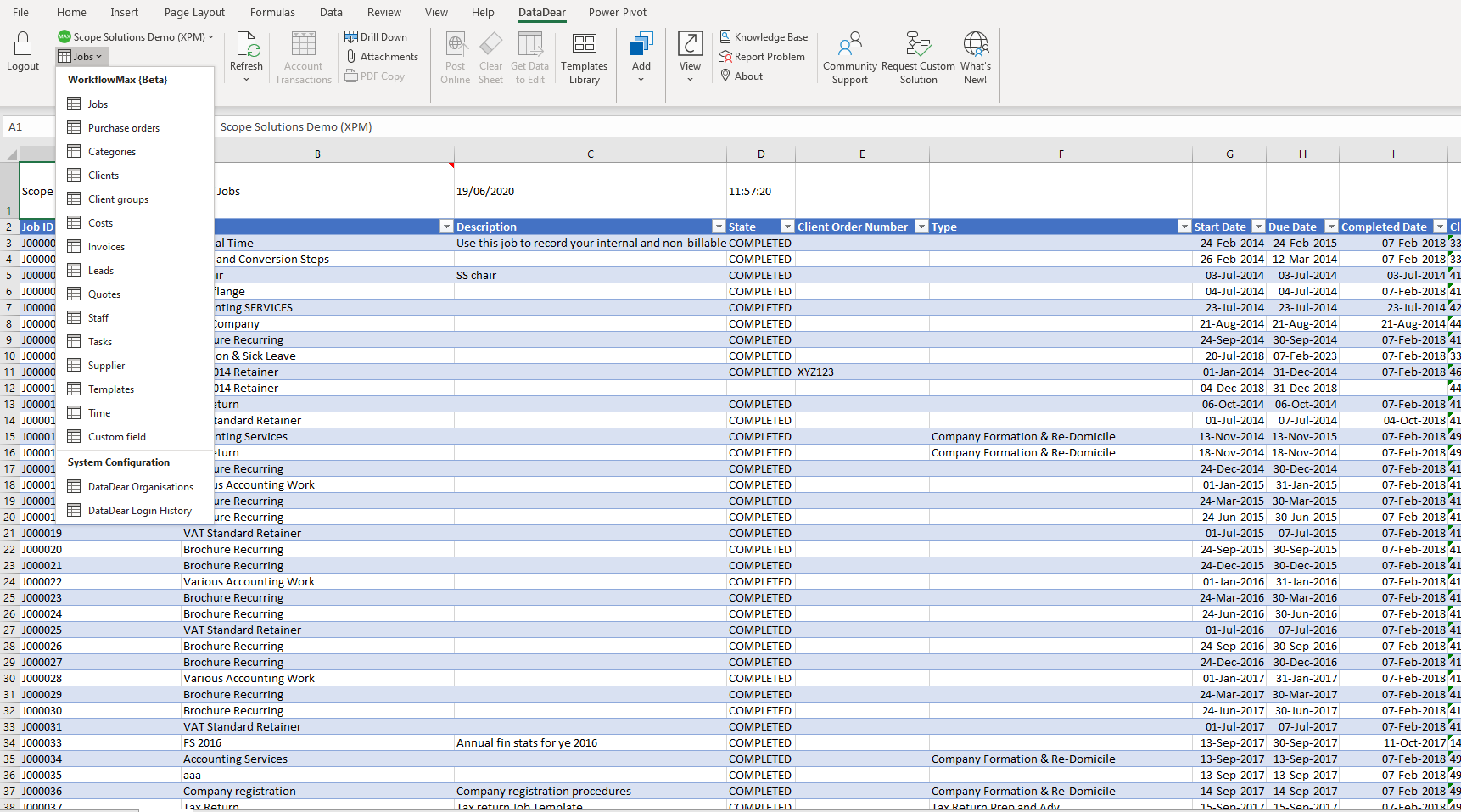Click the formula bar text

(x=296, y=127)
